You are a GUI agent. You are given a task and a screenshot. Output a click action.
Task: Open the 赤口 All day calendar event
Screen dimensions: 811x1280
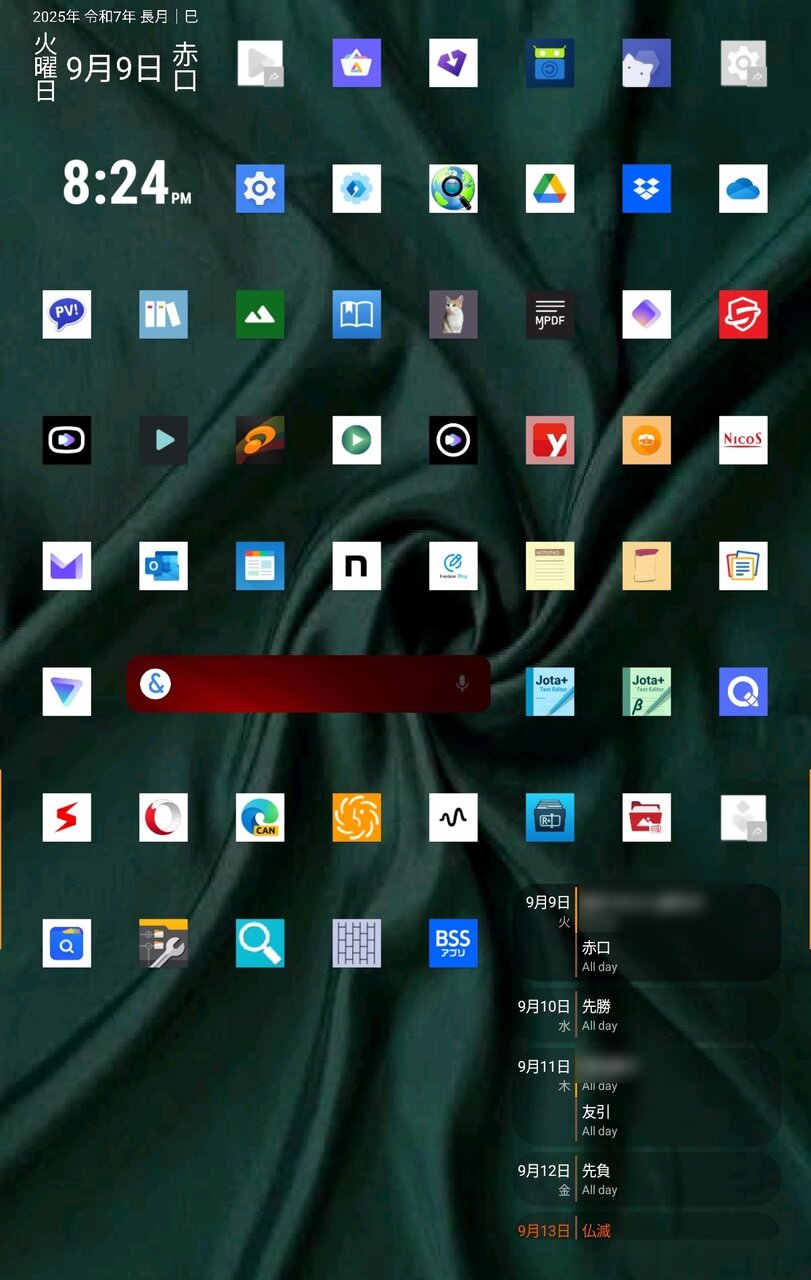[677, 956]
